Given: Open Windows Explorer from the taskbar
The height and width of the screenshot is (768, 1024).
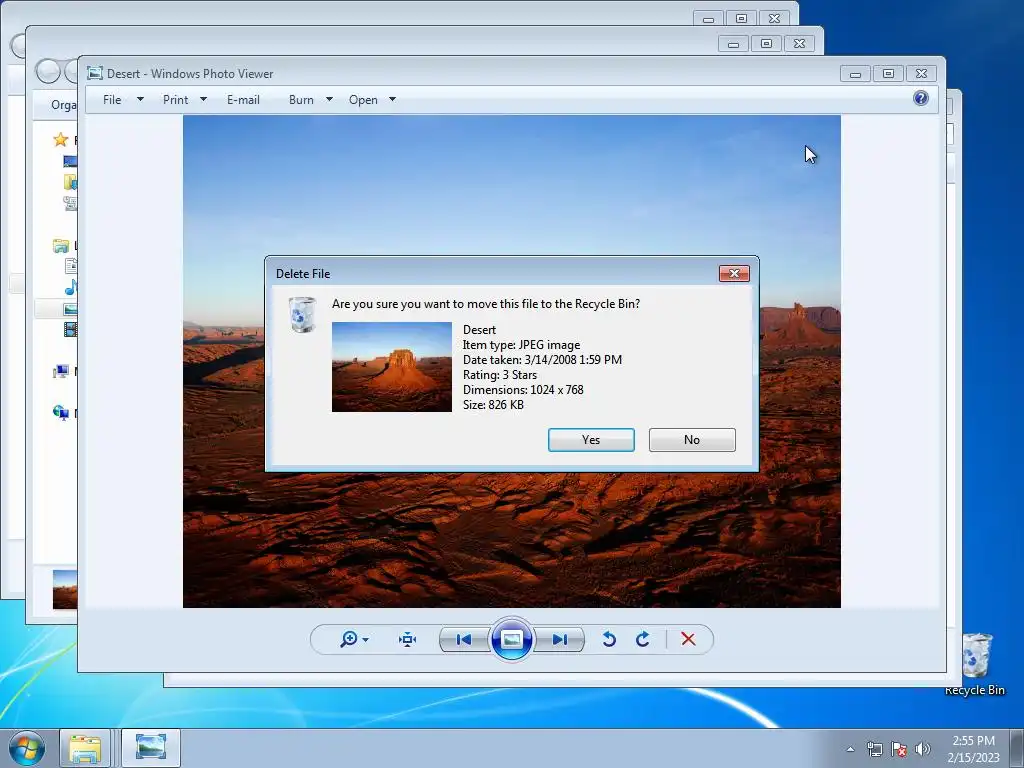Looking at the screenshot, I should click(85, 748).
